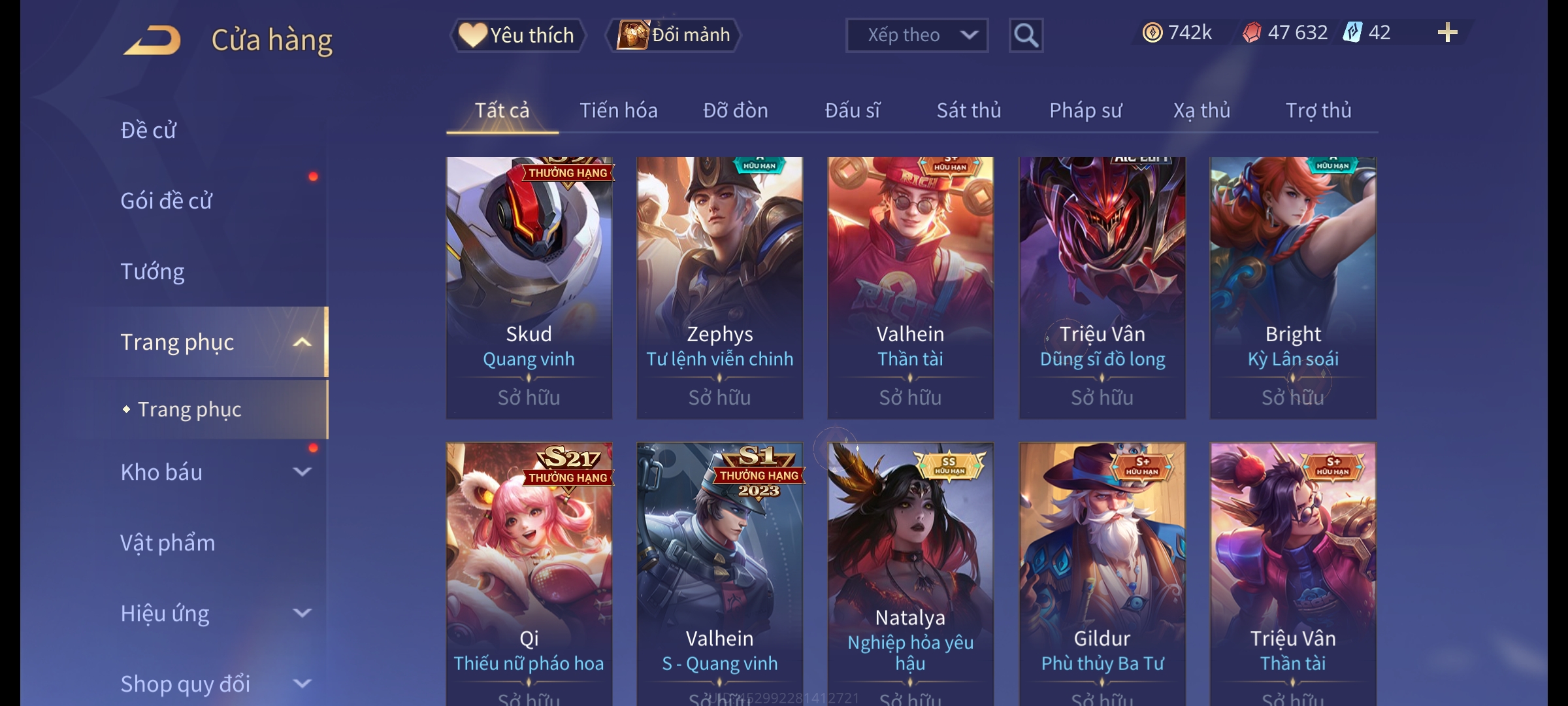
Task: Select the Tiến hóa tab
Action: point(619,110)
